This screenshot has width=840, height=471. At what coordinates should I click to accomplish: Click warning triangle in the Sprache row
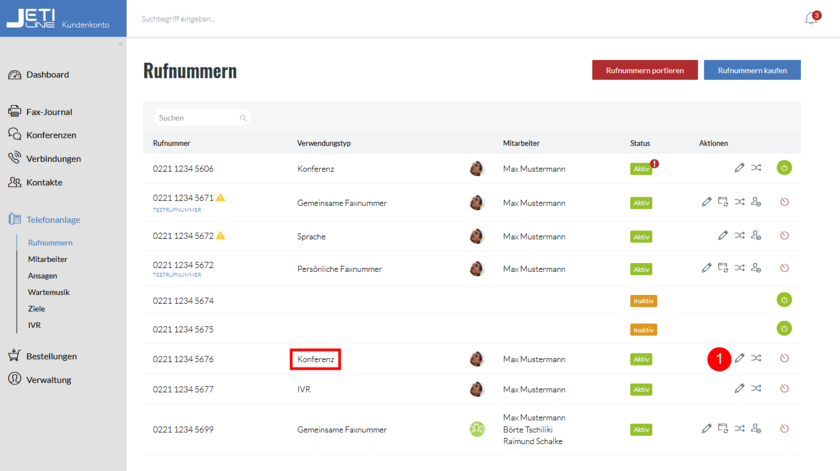(220, 236)
